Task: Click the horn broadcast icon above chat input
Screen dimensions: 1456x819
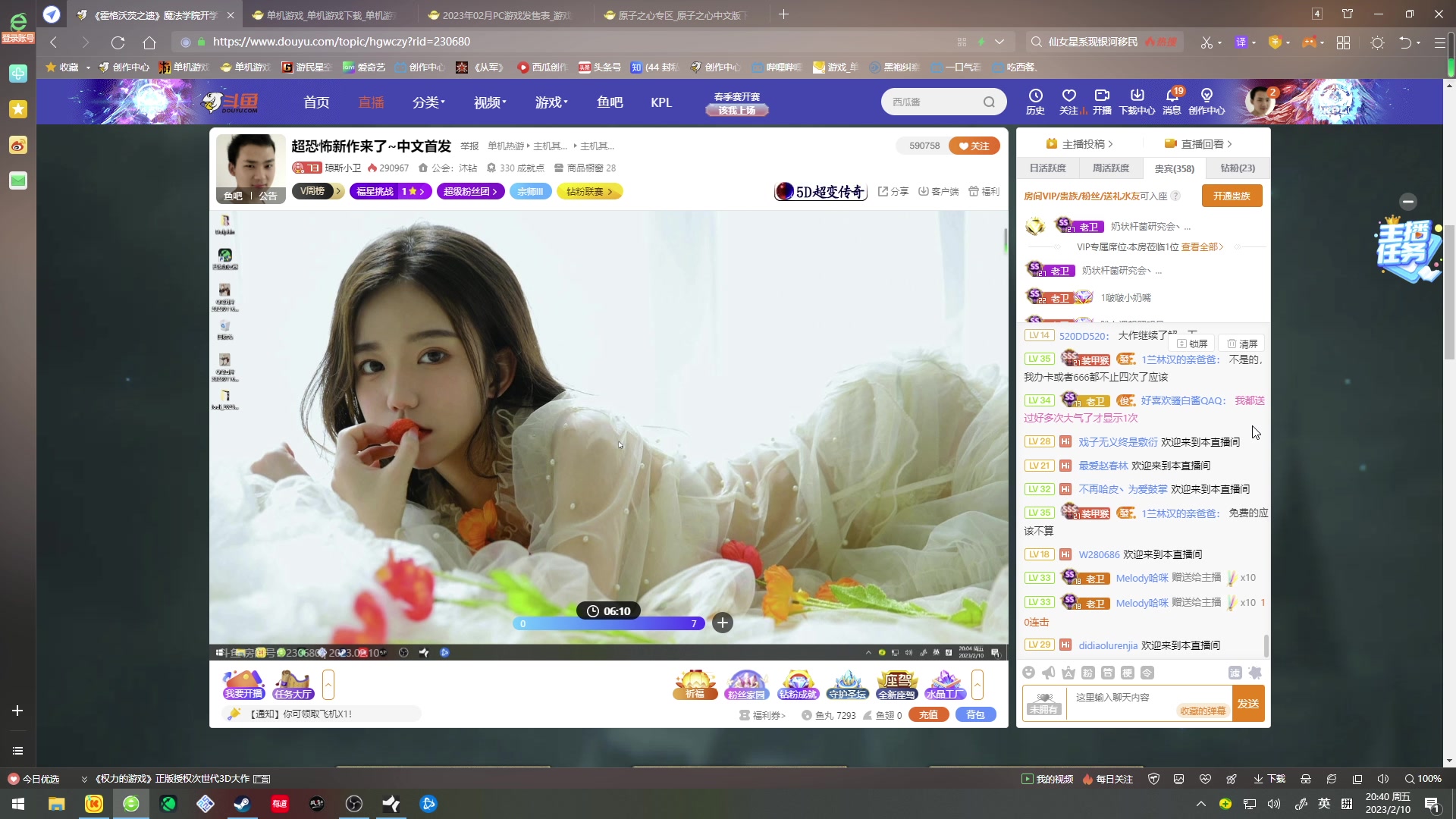Action: (x=1049, y=673)
